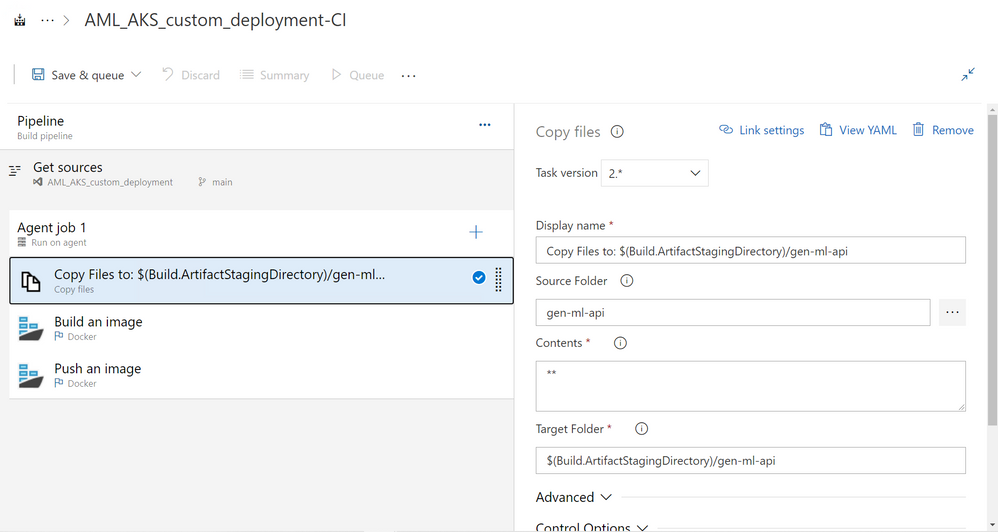Click the Contents text area
The width and height of the screenshot is (998, 532).
(x=750, y=386)
